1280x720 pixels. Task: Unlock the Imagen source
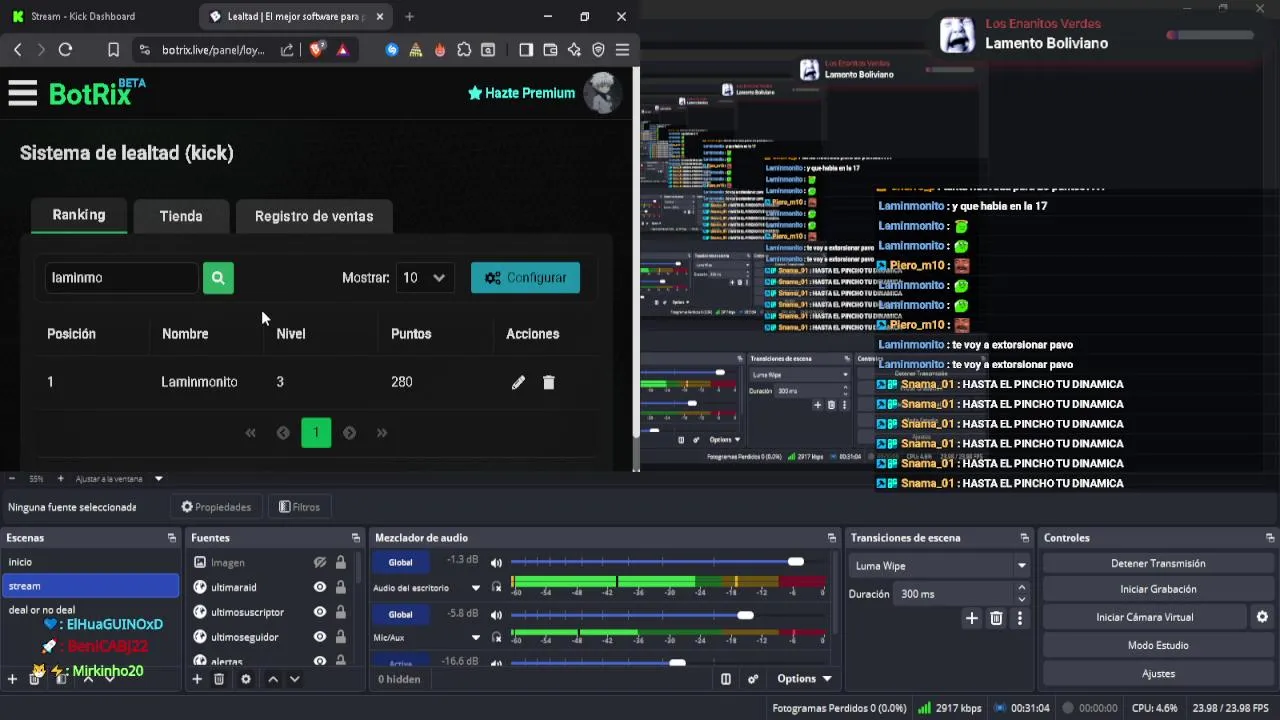pyautogui.click(x=341, y=563)
